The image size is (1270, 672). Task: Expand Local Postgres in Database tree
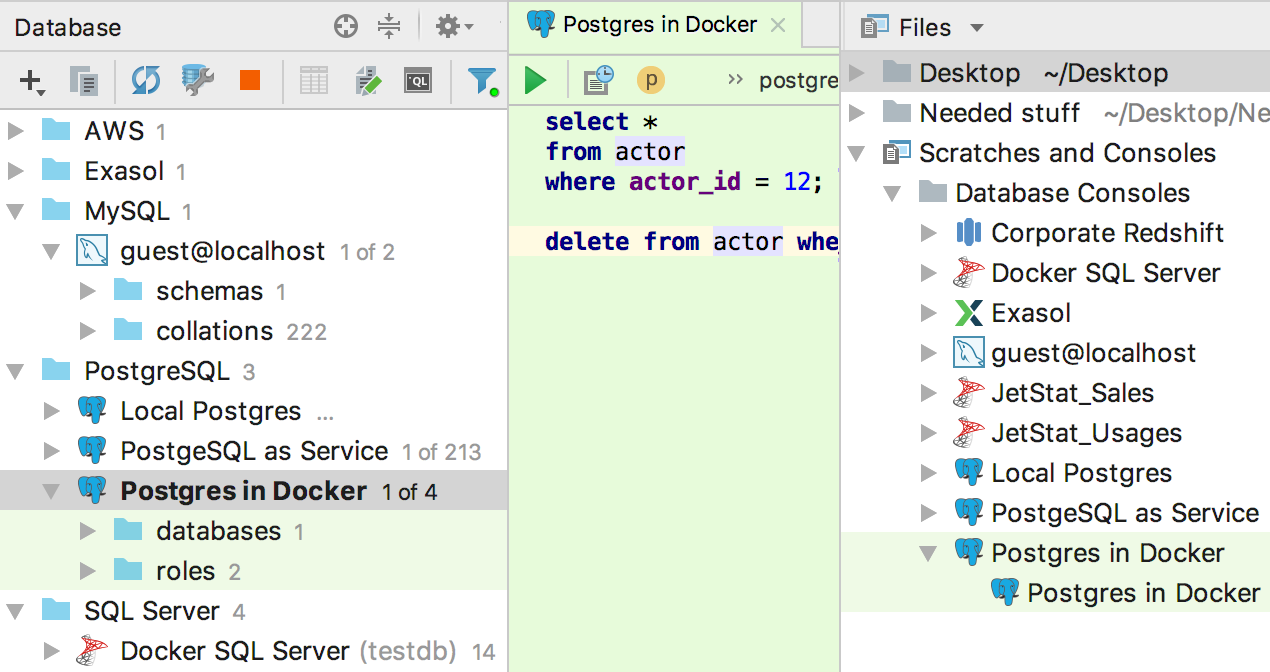51,411
